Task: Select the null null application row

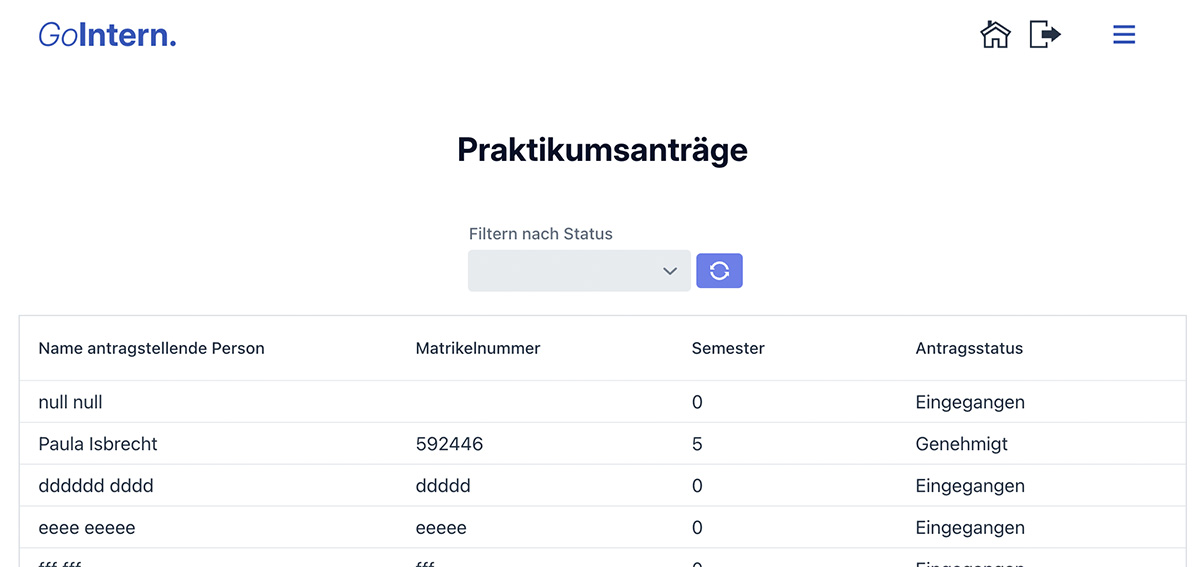Action: pos(70,402)
